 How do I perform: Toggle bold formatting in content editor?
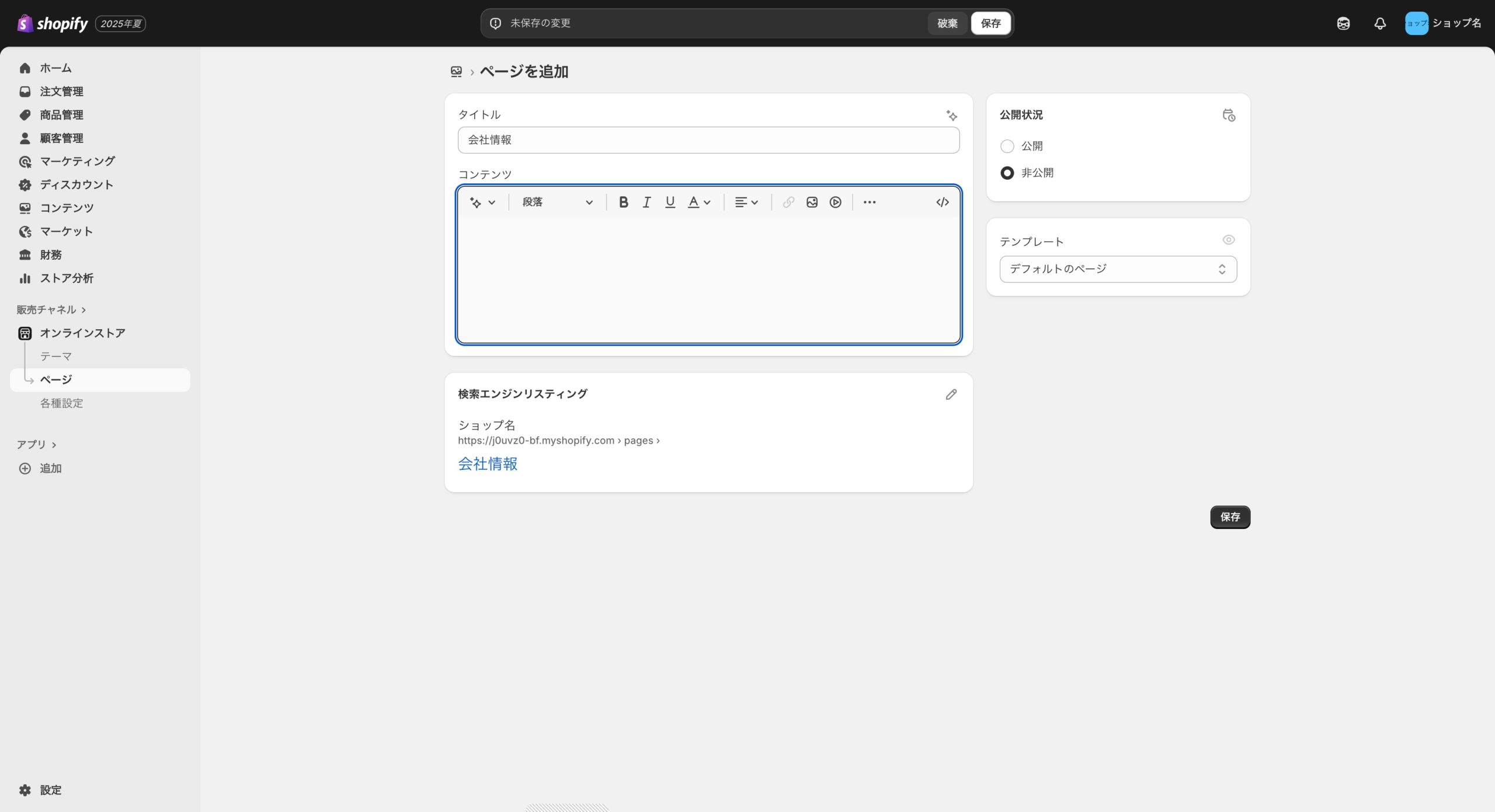click(623, 202)
